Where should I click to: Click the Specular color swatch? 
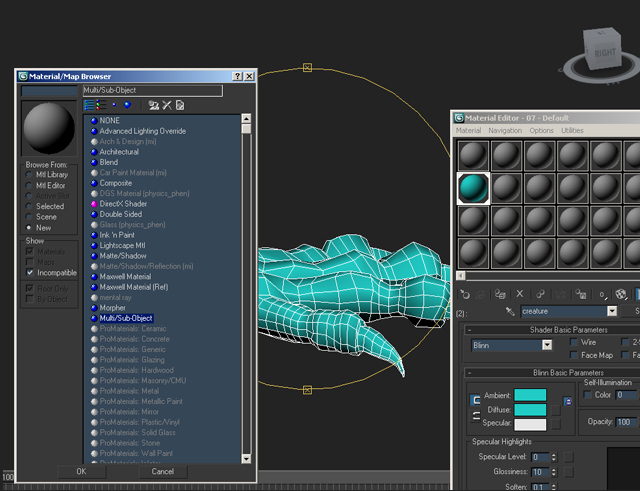click(530, 424)
